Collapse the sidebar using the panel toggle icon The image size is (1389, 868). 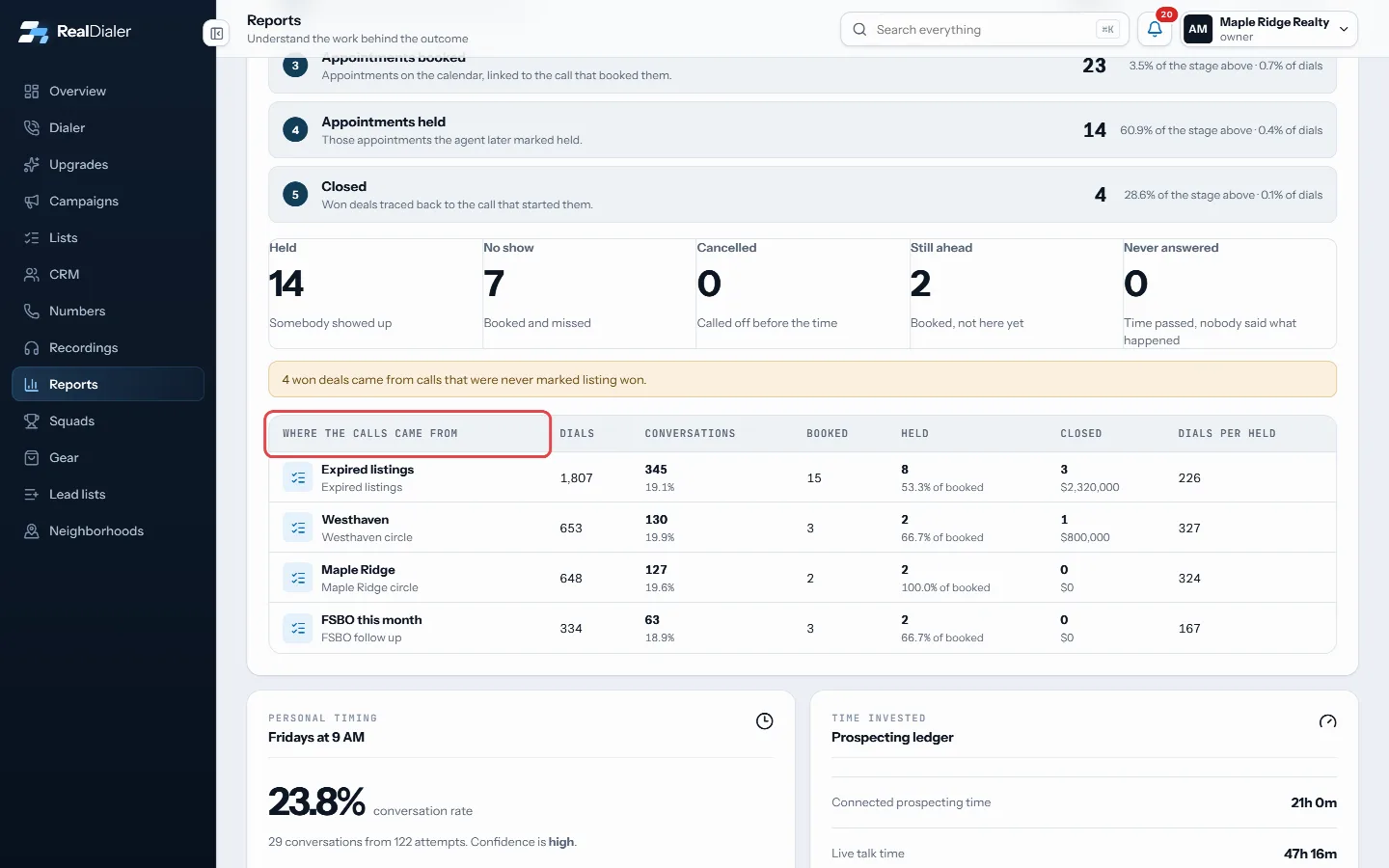pyautogui.click(x=216, y=34)
